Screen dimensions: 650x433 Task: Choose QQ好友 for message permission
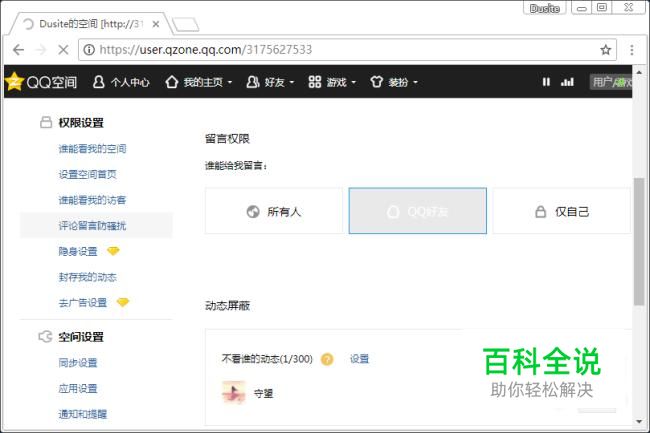(417, 211)
